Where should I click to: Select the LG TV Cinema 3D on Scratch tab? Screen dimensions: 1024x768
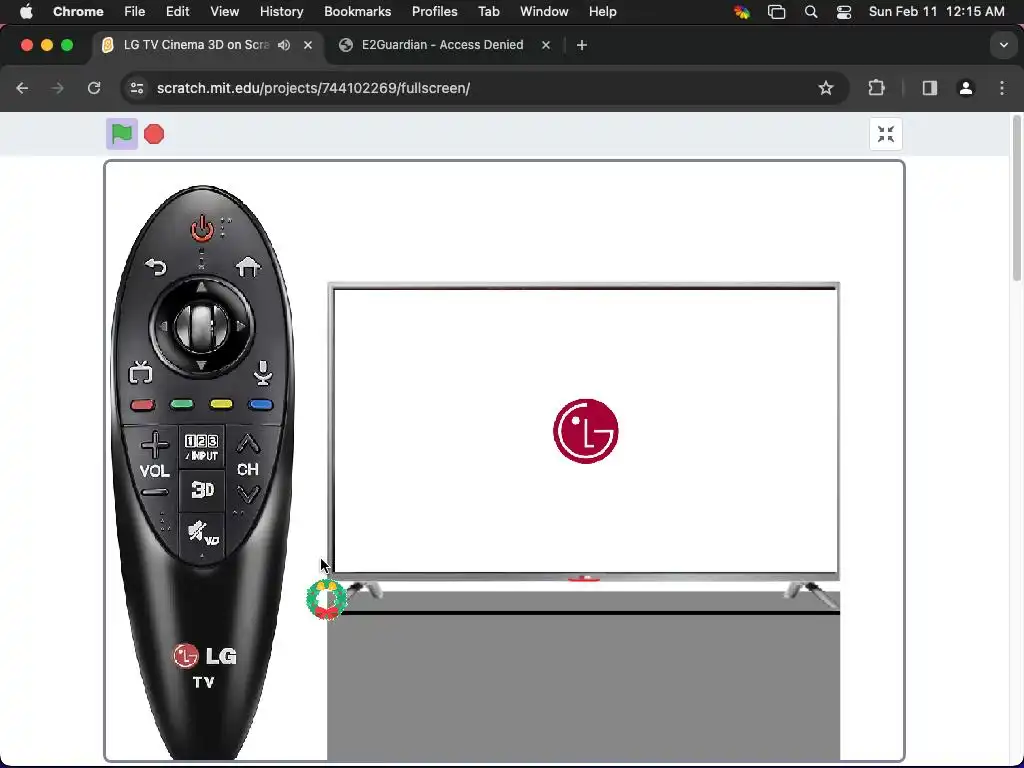coord(196,45)
